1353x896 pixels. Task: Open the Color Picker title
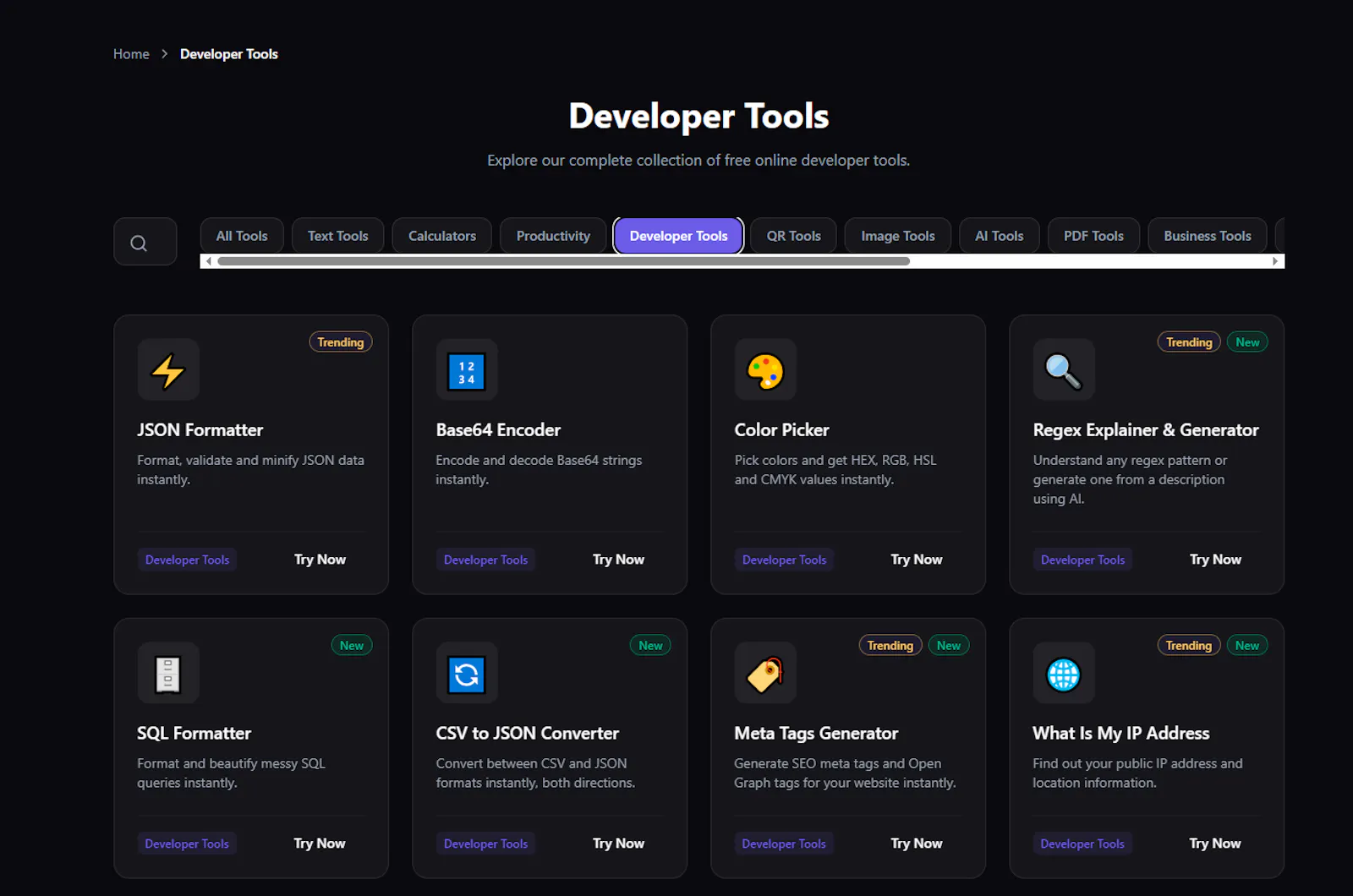781,430
